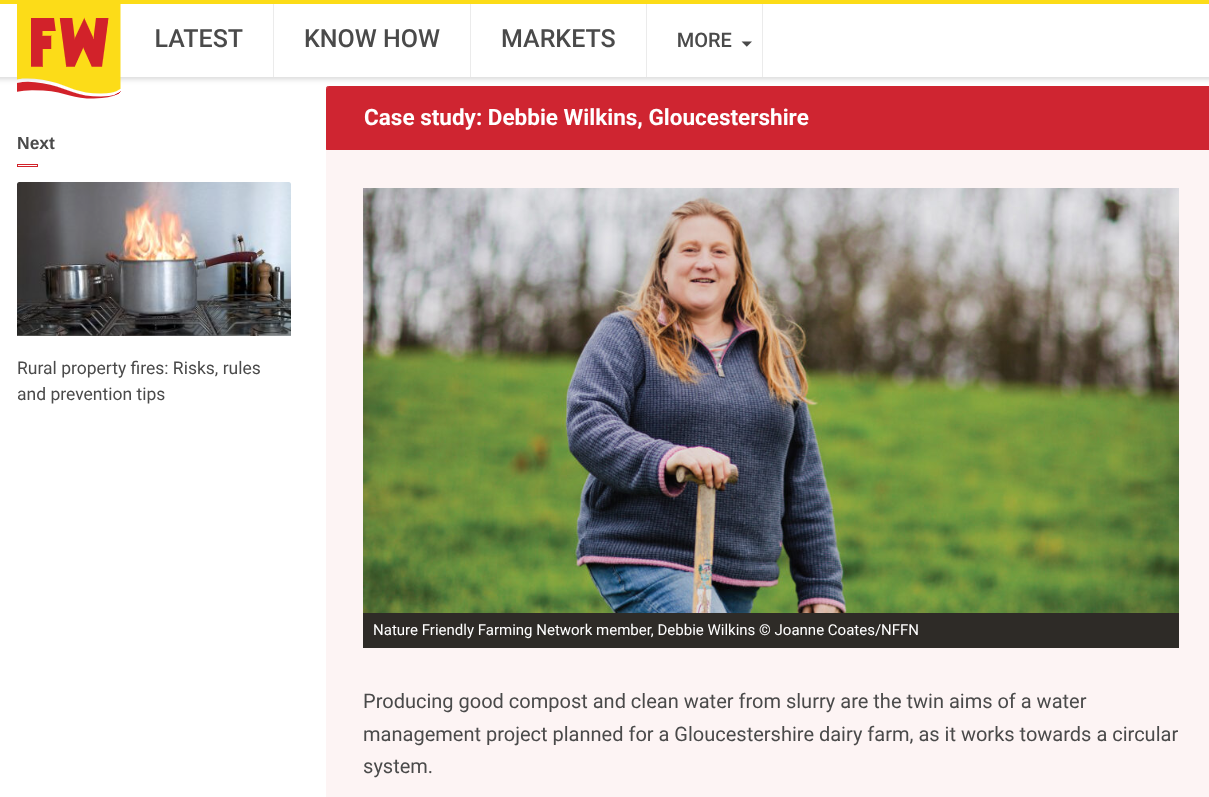Click the red underline beneath Next
The width and height of the screenshot is (1209, 797).
click(27, 165)
